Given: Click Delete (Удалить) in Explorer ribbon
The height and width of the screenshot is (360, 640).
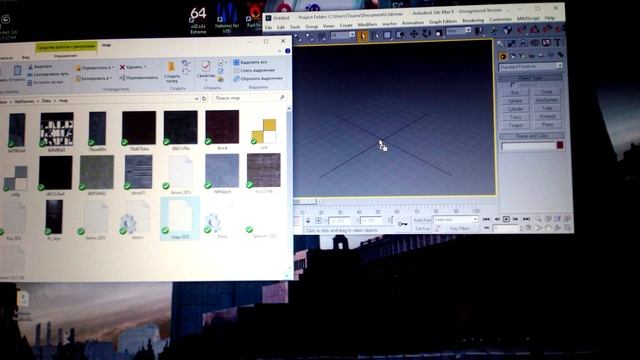Looking at the screenshot, I should pyautogui.click(x=133, y=67).
